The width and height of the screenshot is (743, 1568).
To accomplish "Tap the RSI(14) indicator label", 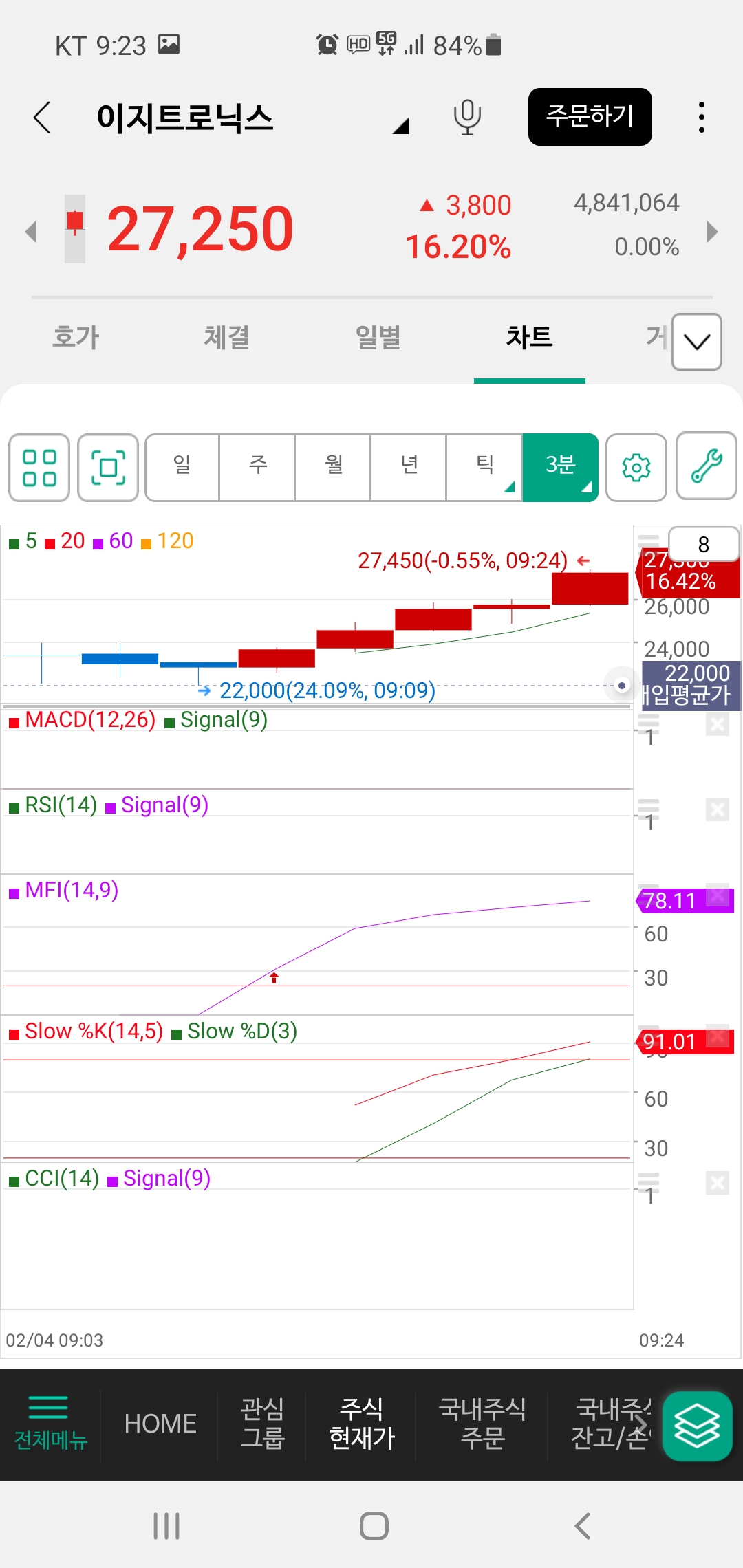I will [61, 805].
